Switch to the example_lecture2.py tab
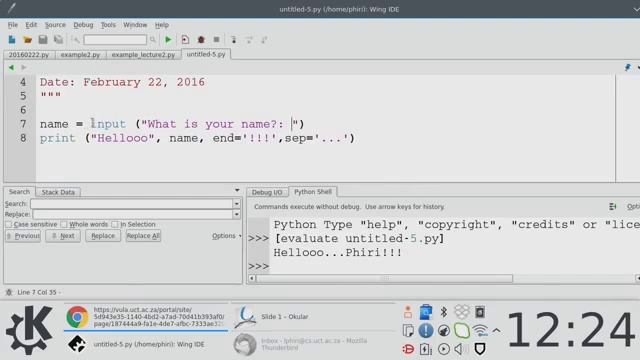The width and height of the screenshot is (640, 360). point(143,55)
